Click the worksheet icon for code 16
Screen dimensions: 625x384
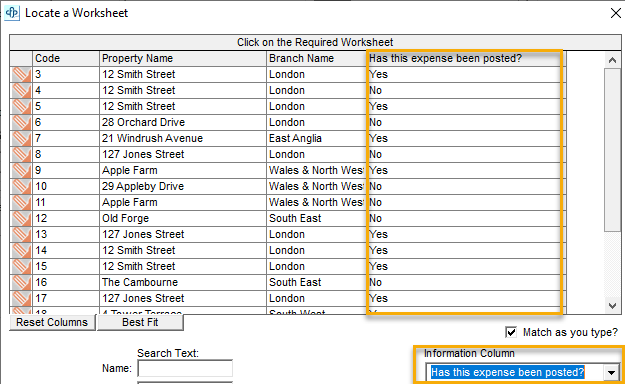click(21, 282)
